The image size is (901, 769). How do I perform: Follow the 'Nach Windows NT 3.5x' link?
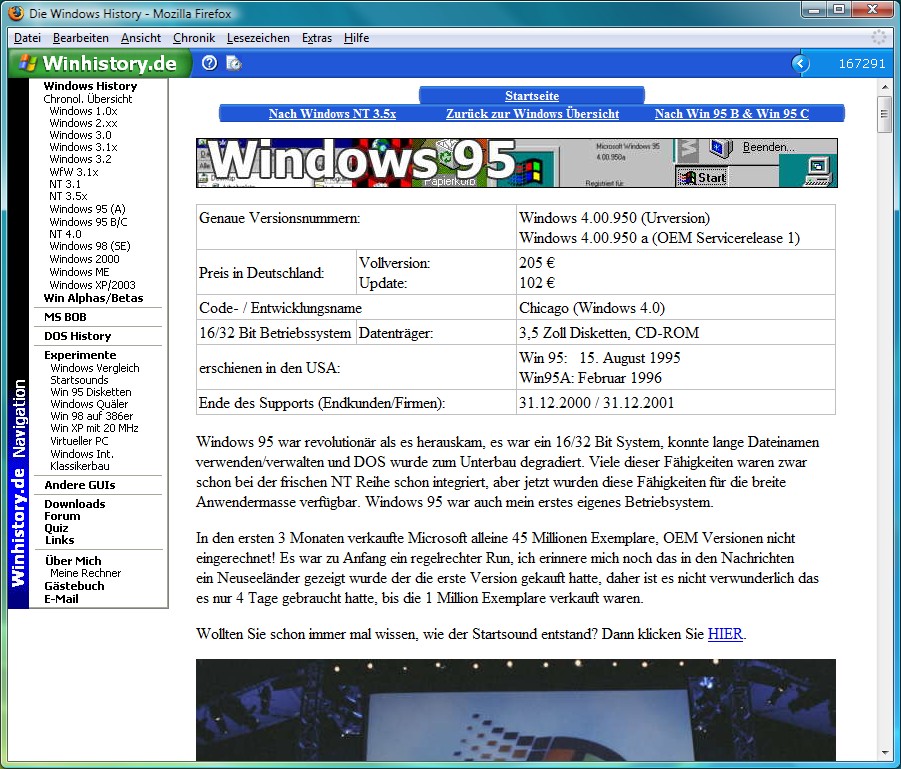[332, 114]
